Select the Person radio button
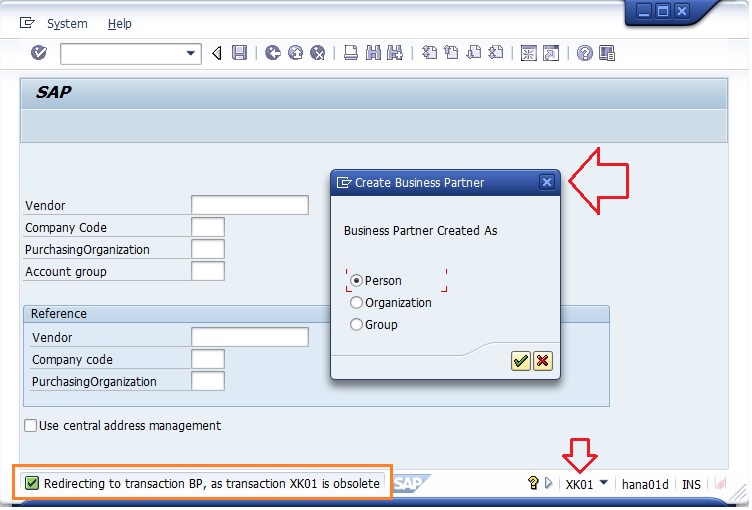 pos(356,280)
